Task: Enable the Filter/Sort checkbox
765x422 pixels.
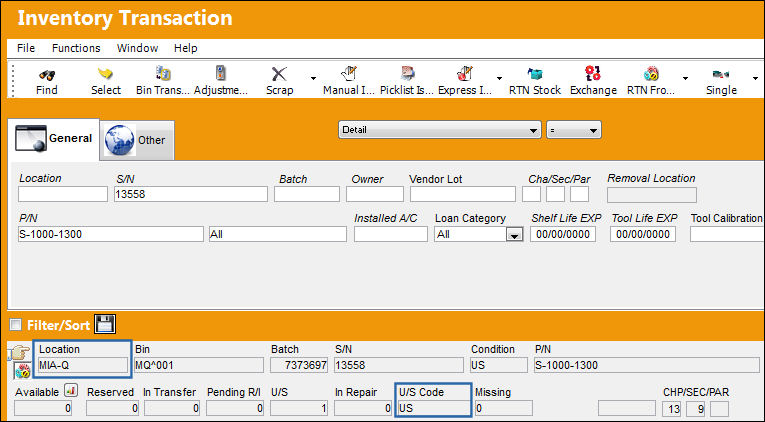Action: tap(16, 324)
